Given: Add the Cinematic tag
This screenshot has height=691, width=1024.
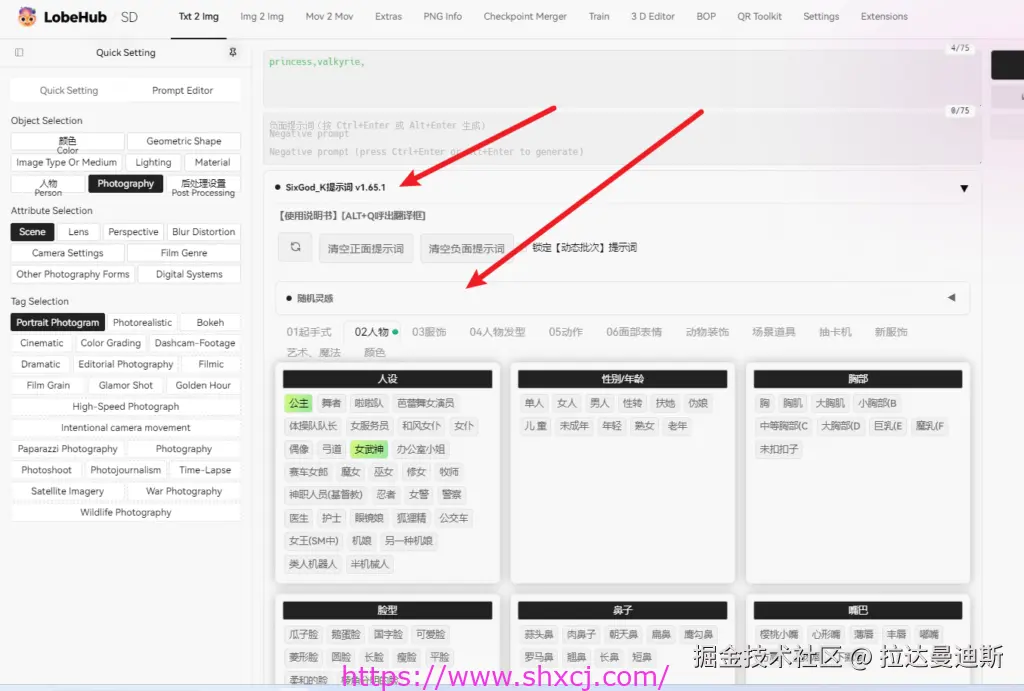Looking at the screenshot, I should tap(42, 343).
